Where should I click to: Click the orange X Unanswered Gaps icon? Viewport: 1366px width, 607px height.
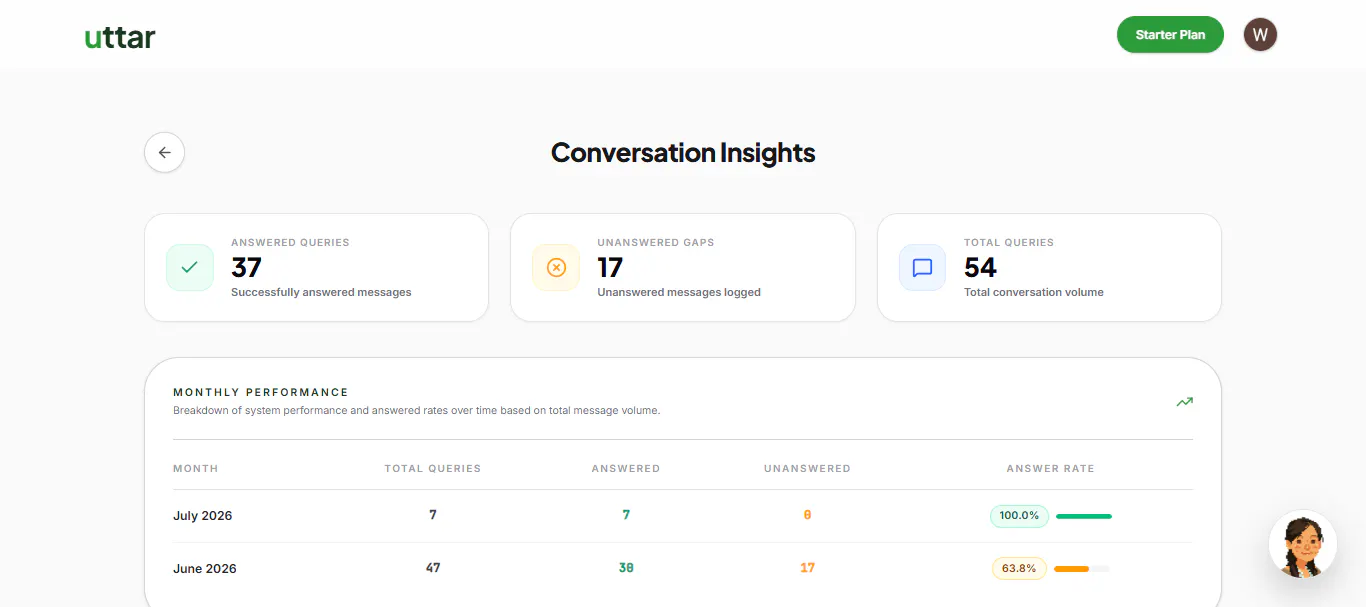tap(556, 267)
